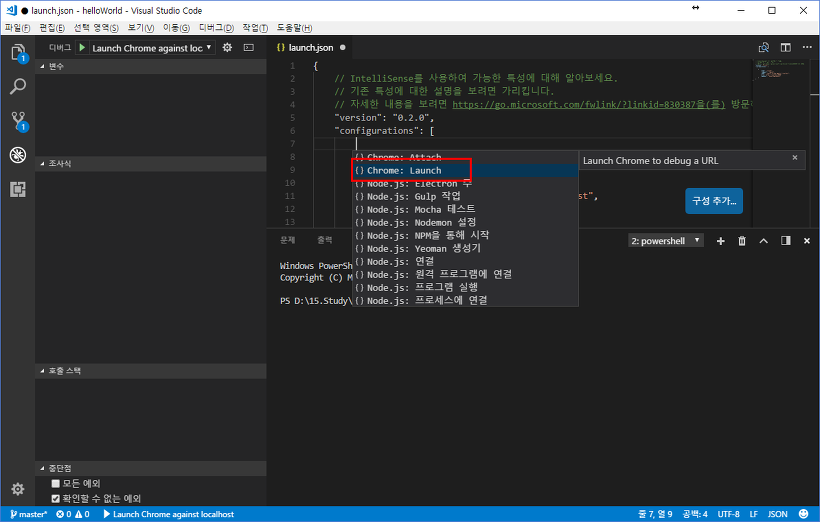Select Chrome: Attach suggestion
The image size is (820, 522).
pyautogui.click(x=465, y=157)
